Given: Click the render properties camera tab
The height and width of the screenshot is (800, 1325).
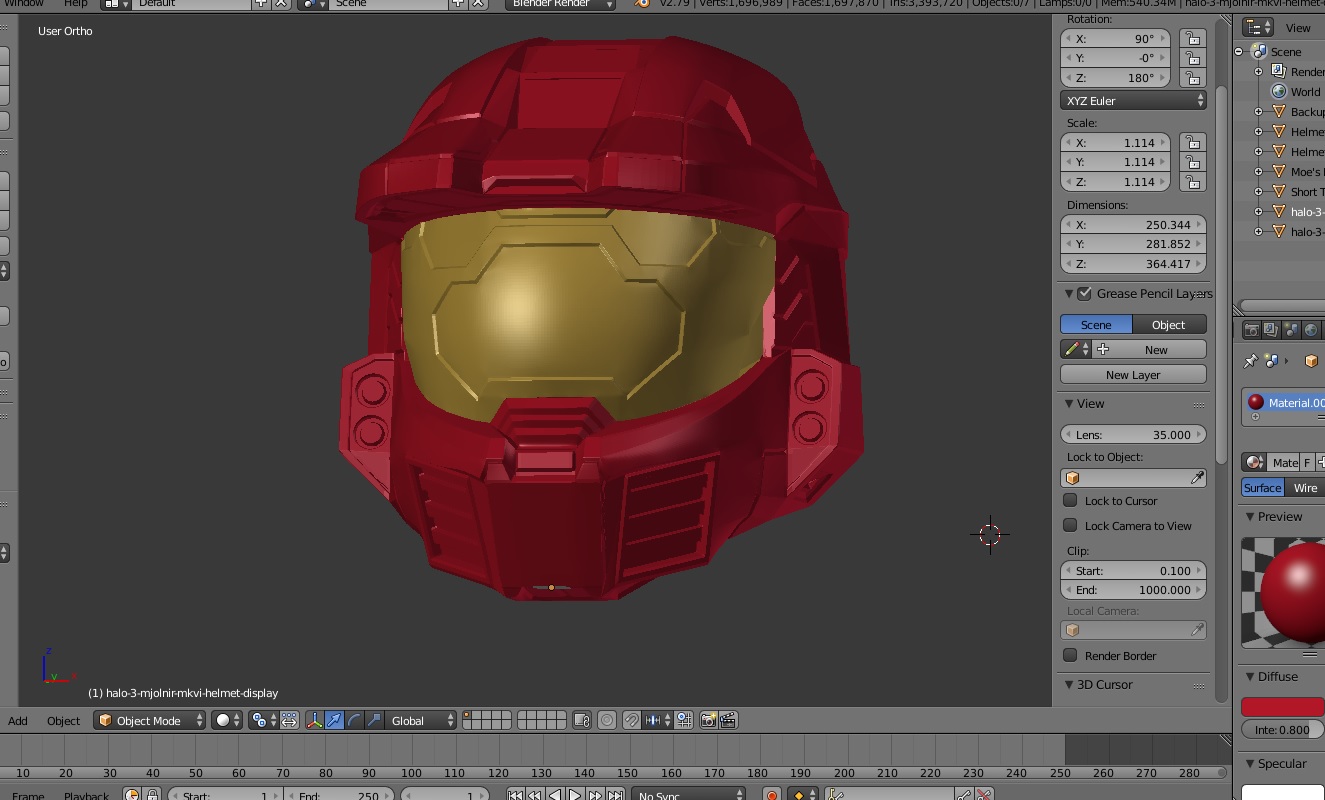Looking at the screenshot, I should (1251, 330).
